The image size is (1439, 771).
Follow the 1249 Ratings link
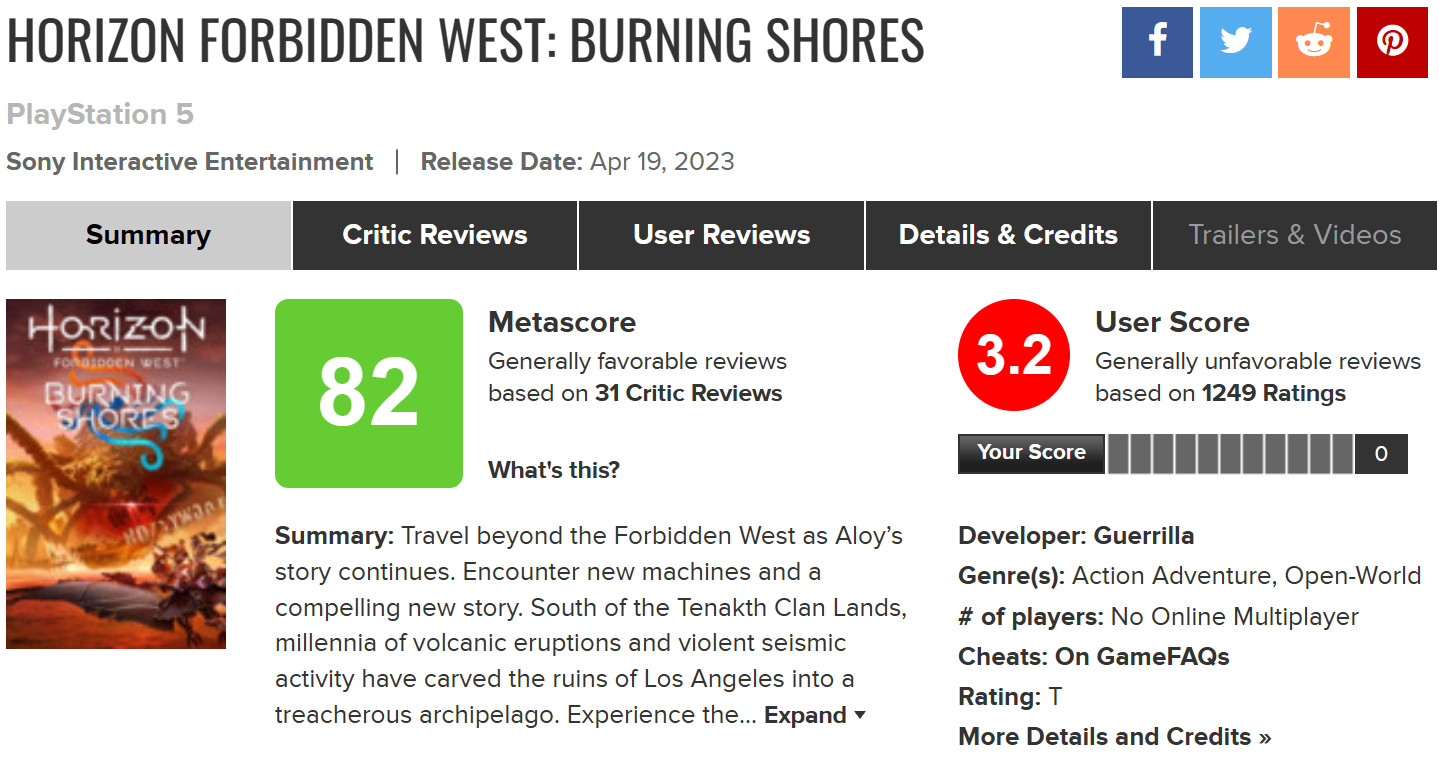tap(1274, 393)
